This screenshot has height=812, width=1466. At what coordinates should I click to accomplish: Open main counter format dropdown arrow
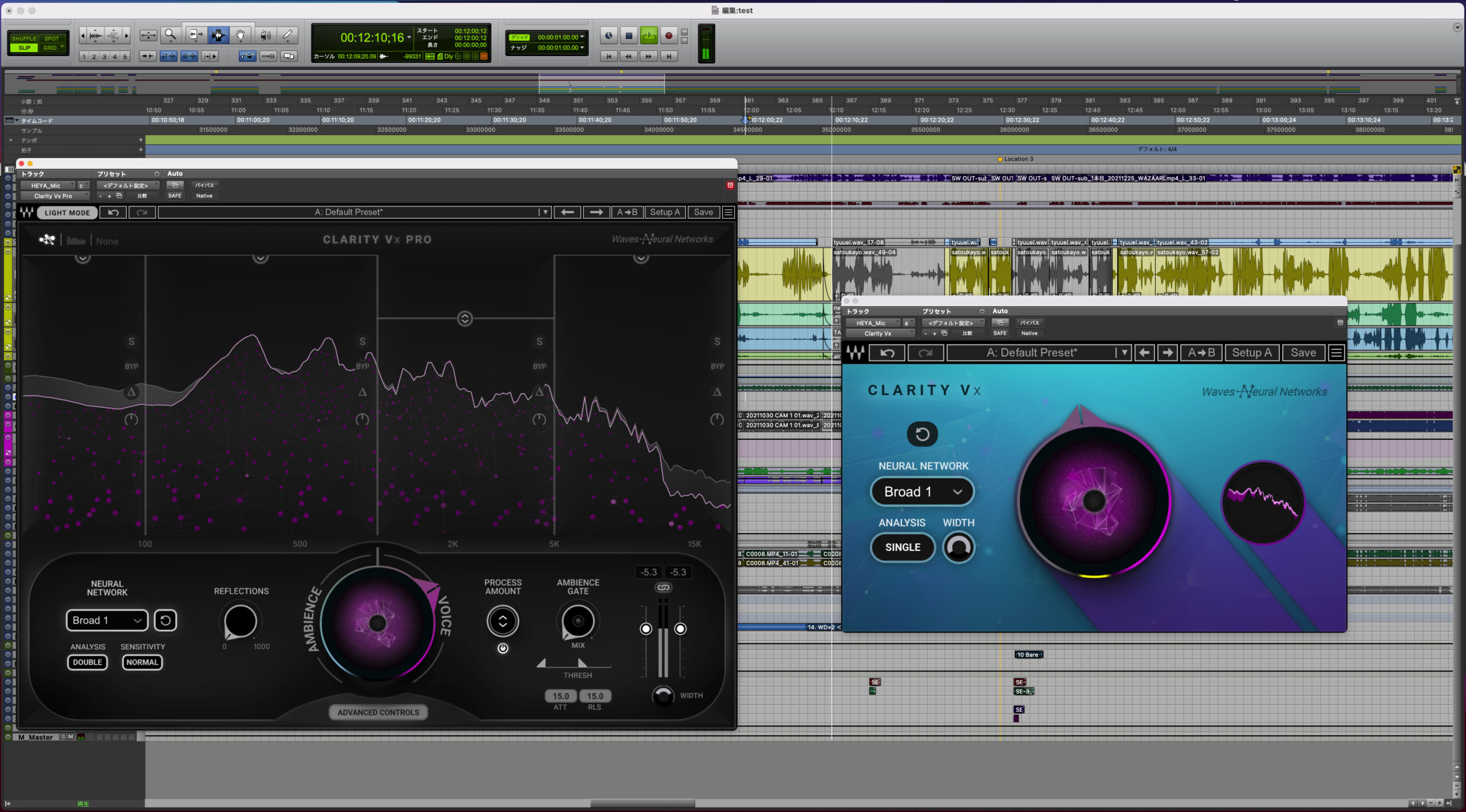409,38
